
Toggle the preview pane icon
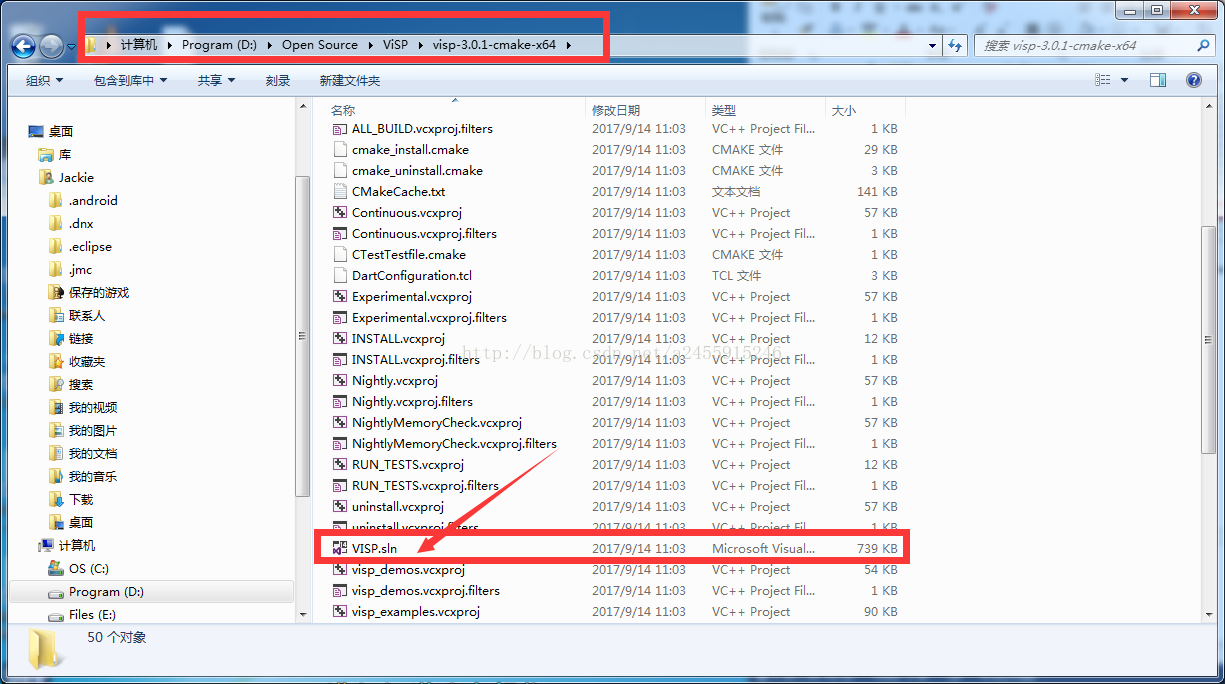point(1157,80)
